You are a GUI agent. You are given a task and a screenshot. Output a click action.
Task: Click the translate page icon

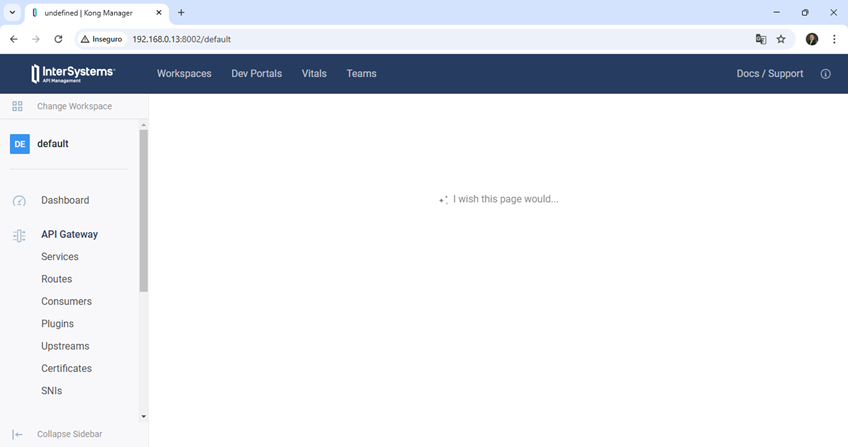761,39
